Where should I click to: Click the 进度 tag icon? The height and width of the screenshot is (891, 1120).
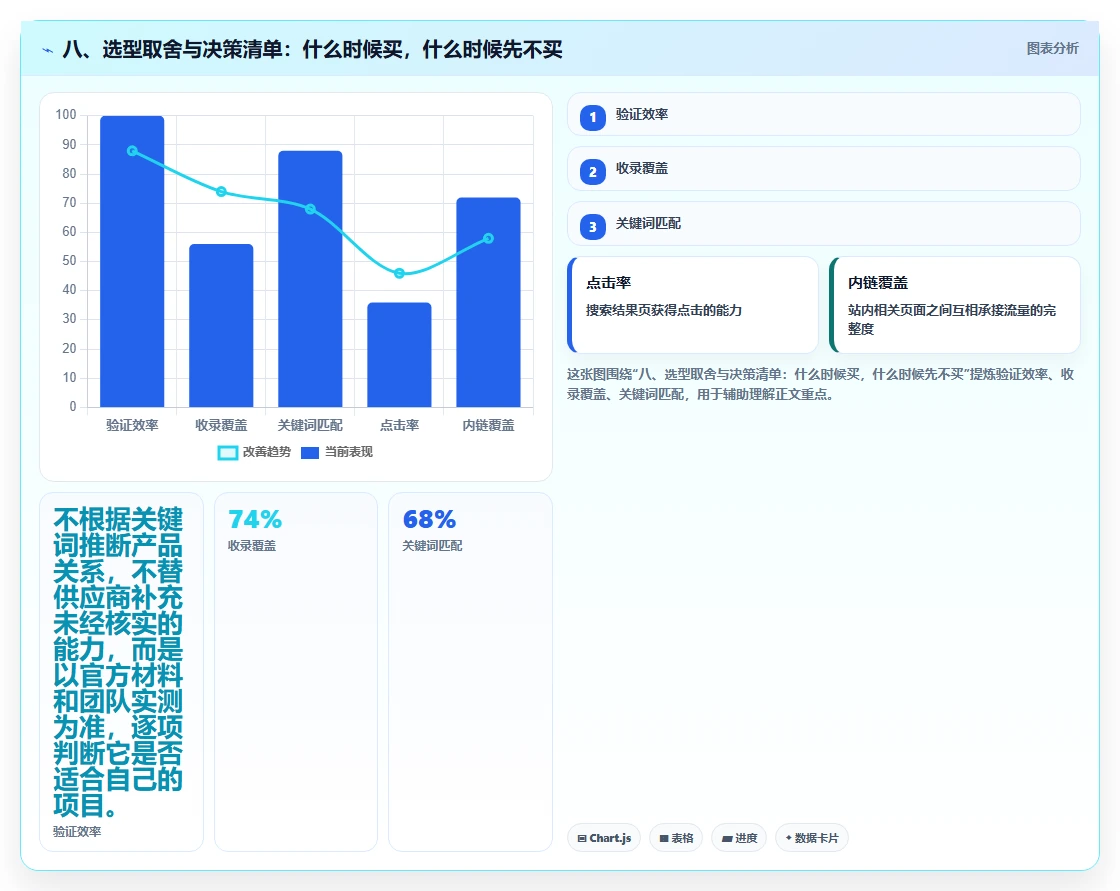(727, 838)
